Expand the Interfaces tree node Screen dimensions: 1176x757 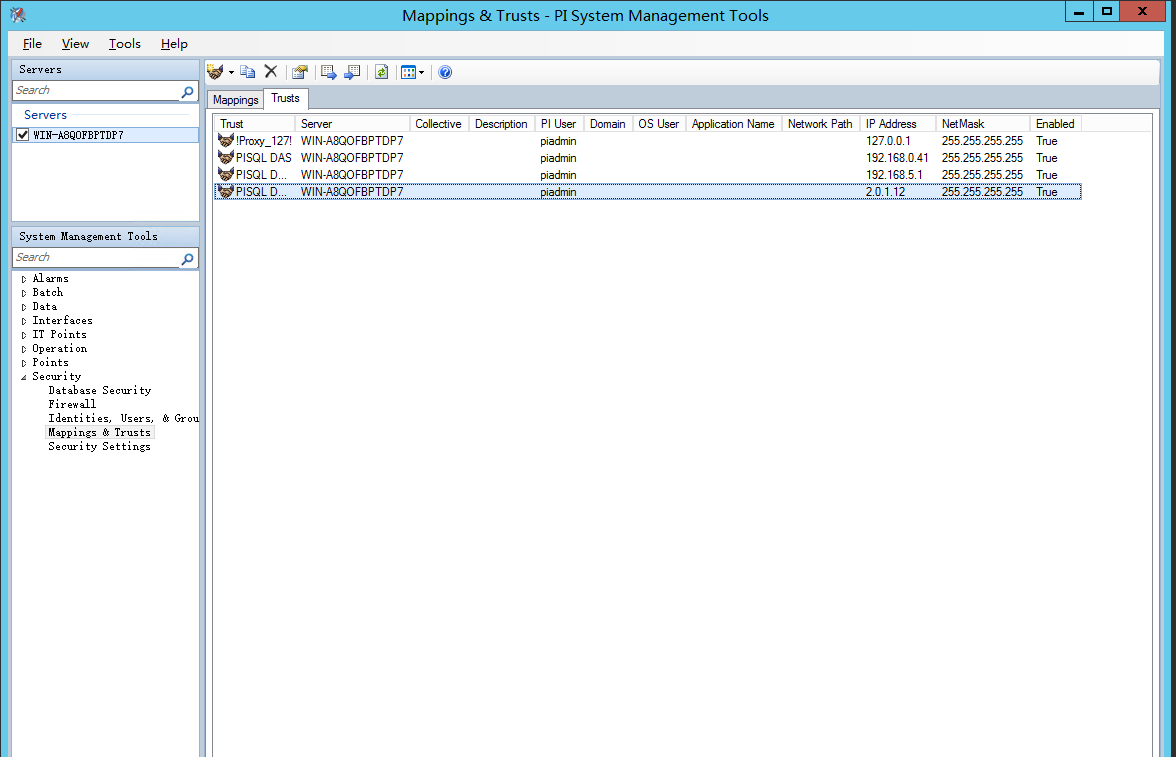coord(24,321)
